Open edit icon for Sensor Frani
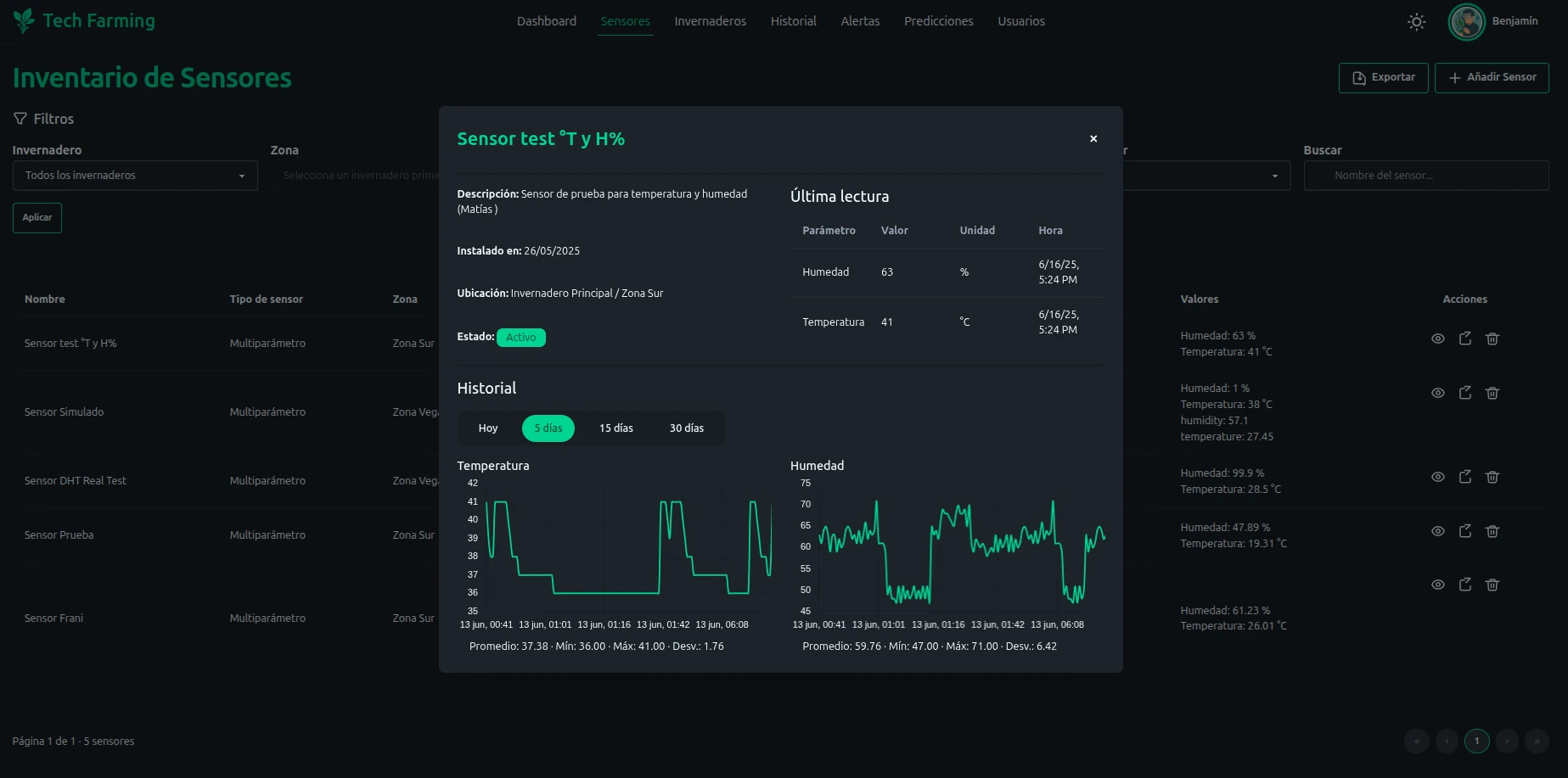The height and width of the screenshot is (778, 1568). tap(1464, 585)
